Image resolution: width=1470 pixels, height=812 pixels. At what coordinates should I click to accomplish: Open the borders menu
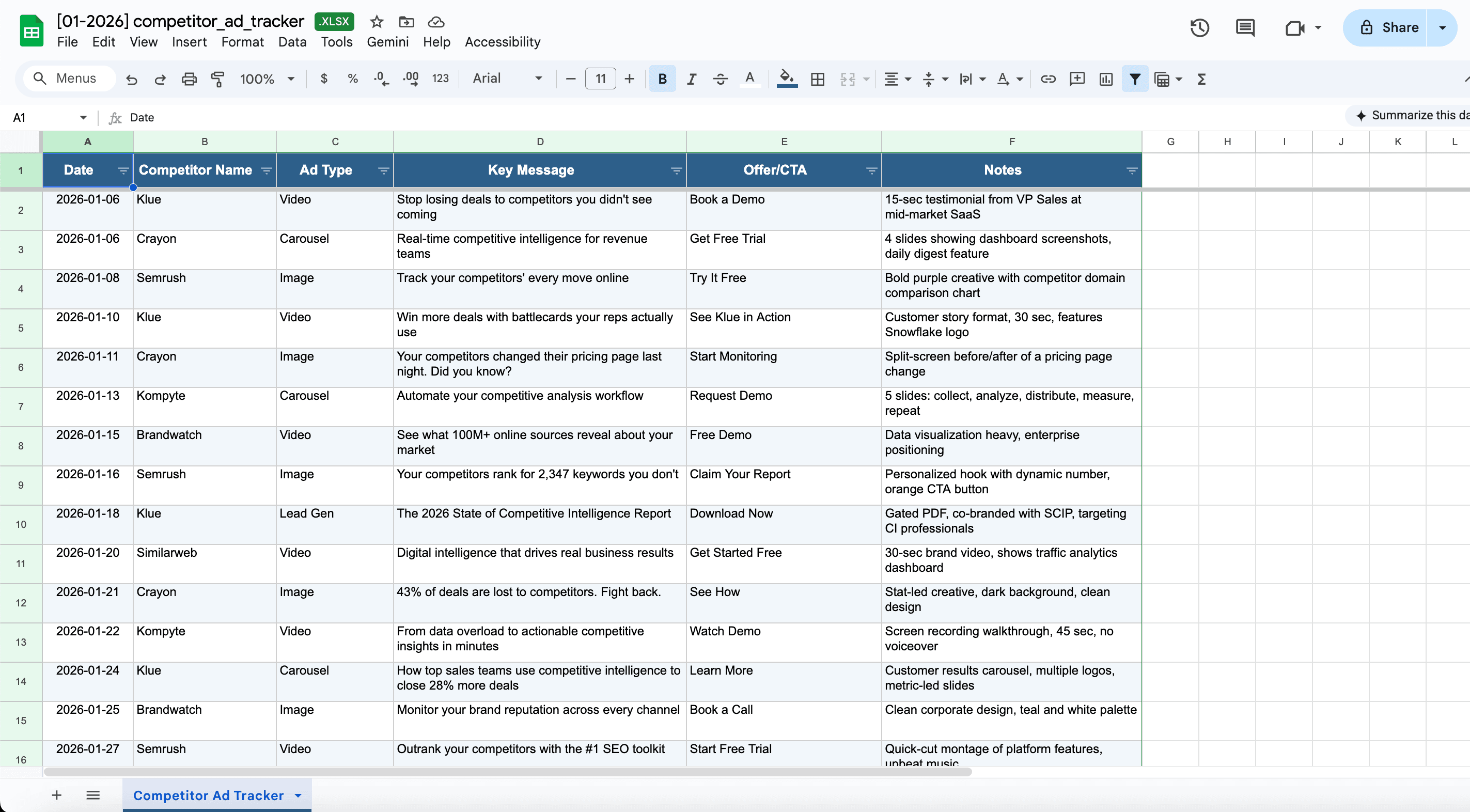click(818, 79)
